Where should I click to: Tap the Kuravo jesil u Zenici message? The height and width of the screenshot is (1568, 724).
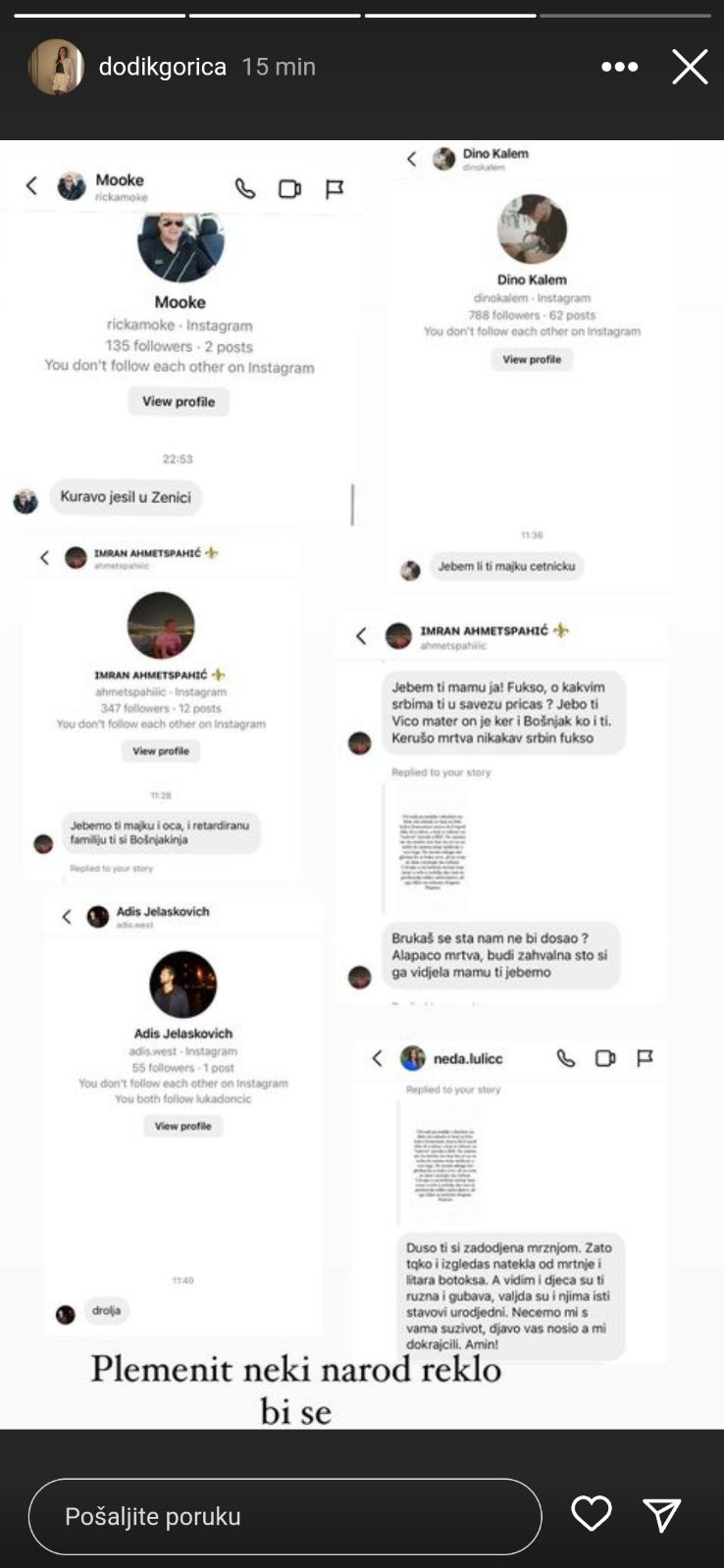coord(126,497)
